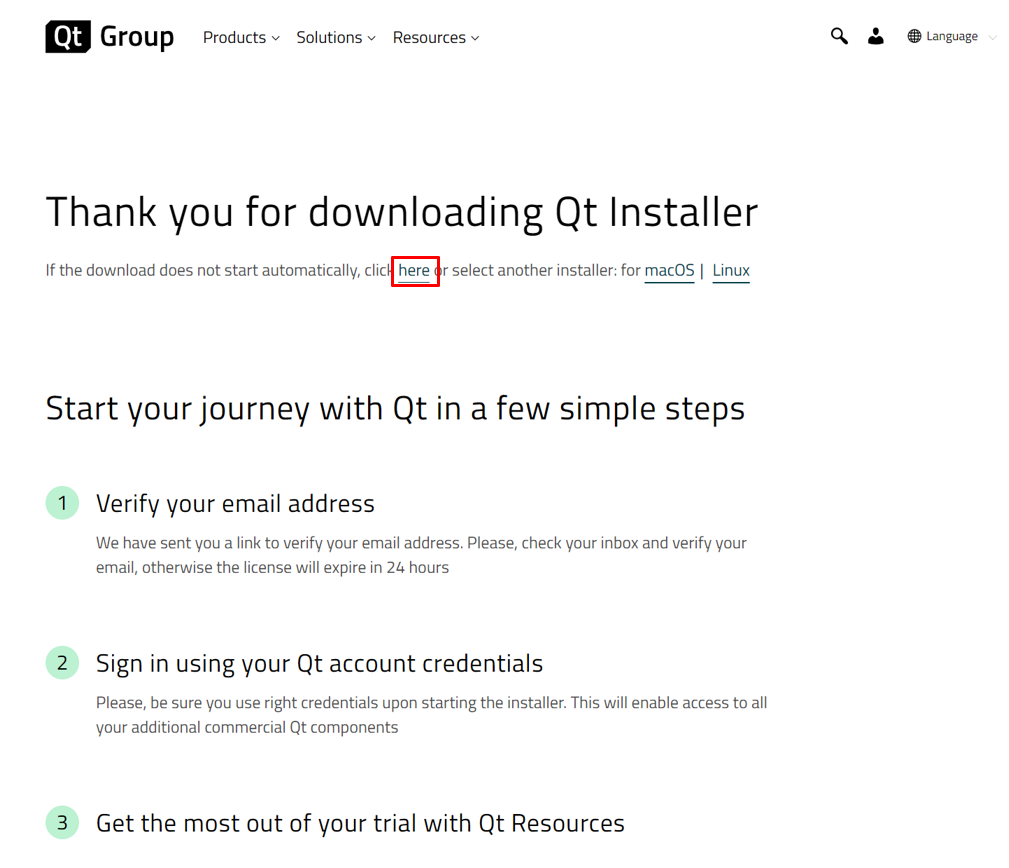Select the macOS installer link
This screenshot has height=868, width=1009.
click(669, 271)
